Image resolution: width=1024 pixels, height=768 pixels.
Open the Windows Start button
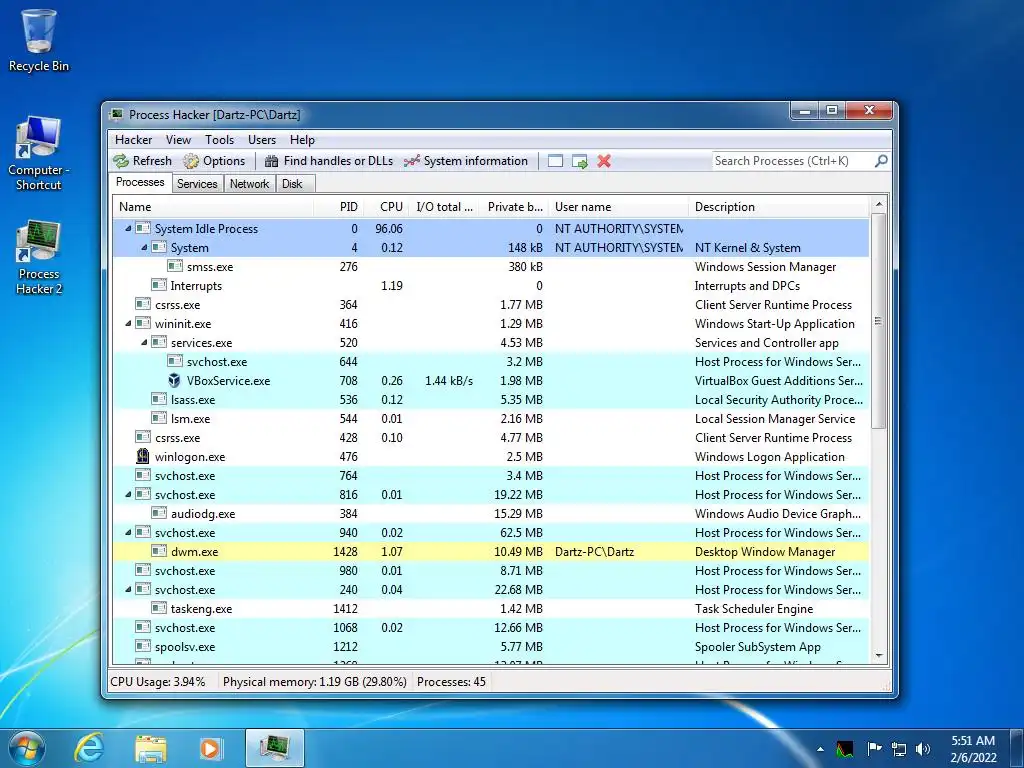point(26,748)
